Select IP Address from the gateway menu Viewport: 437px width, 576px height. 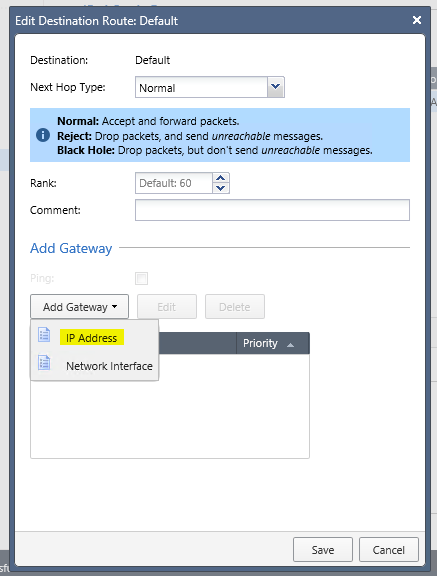[x=91, y=338]
